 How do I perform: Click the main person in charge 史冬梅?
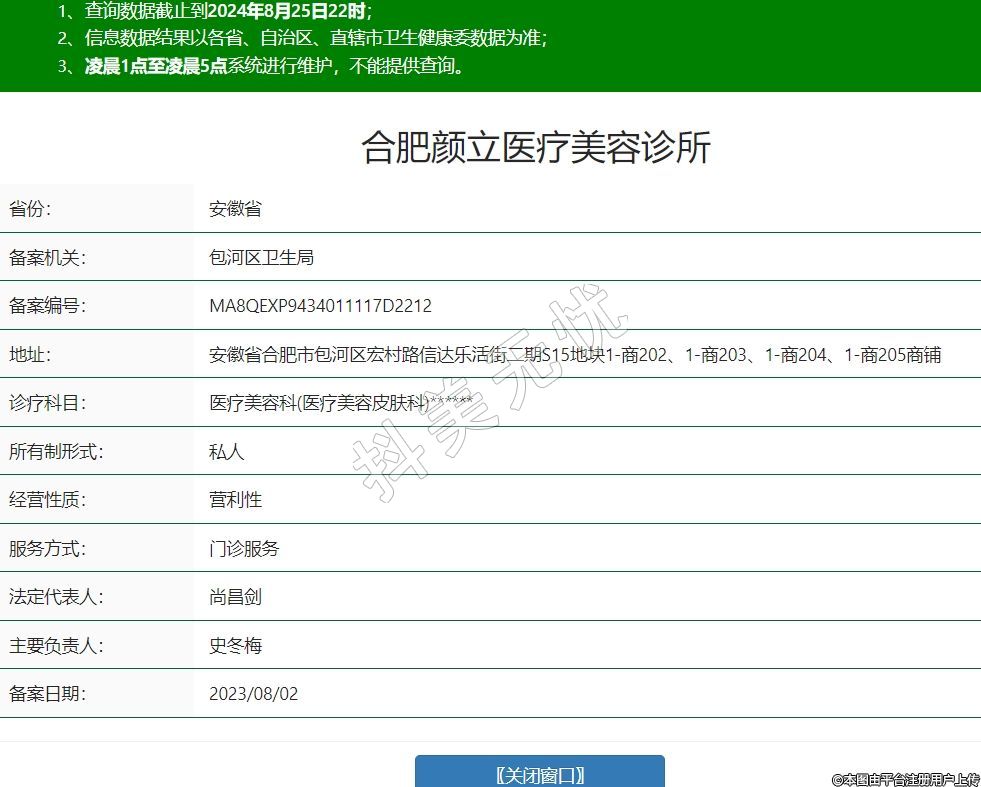(235, 646)
